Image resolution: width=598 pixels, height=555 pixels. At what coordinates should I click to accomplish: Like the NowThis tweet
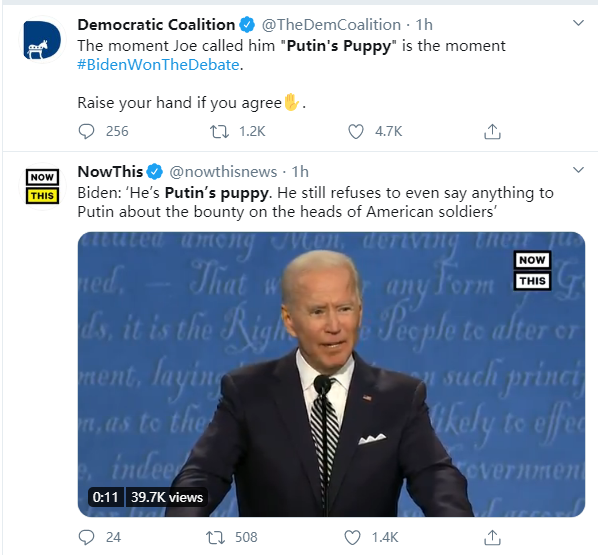pyautogui.click(x=352, y=538)
